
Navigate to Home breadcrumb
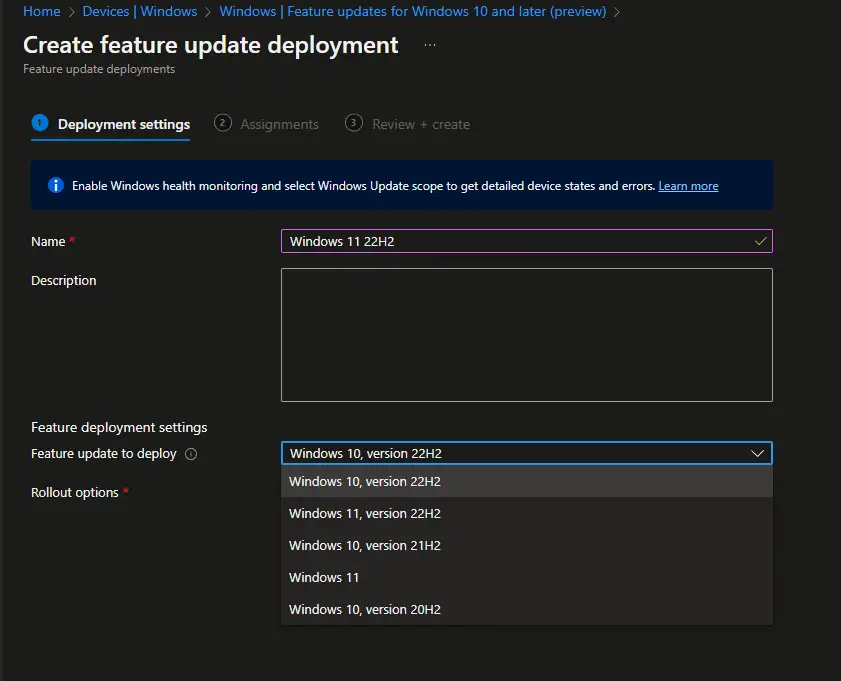(x=42, y=11)
